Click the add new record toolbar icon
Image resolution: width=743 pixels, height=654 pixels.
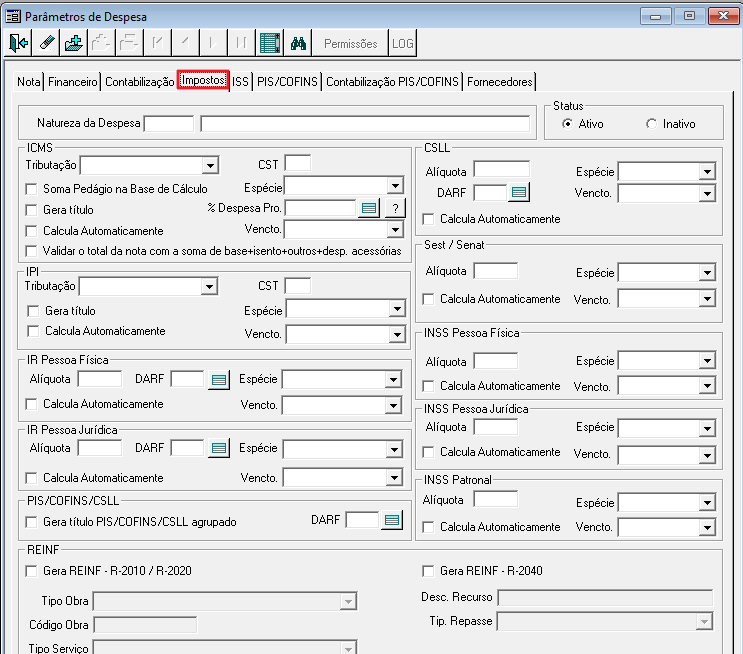[x=73, y=43]
